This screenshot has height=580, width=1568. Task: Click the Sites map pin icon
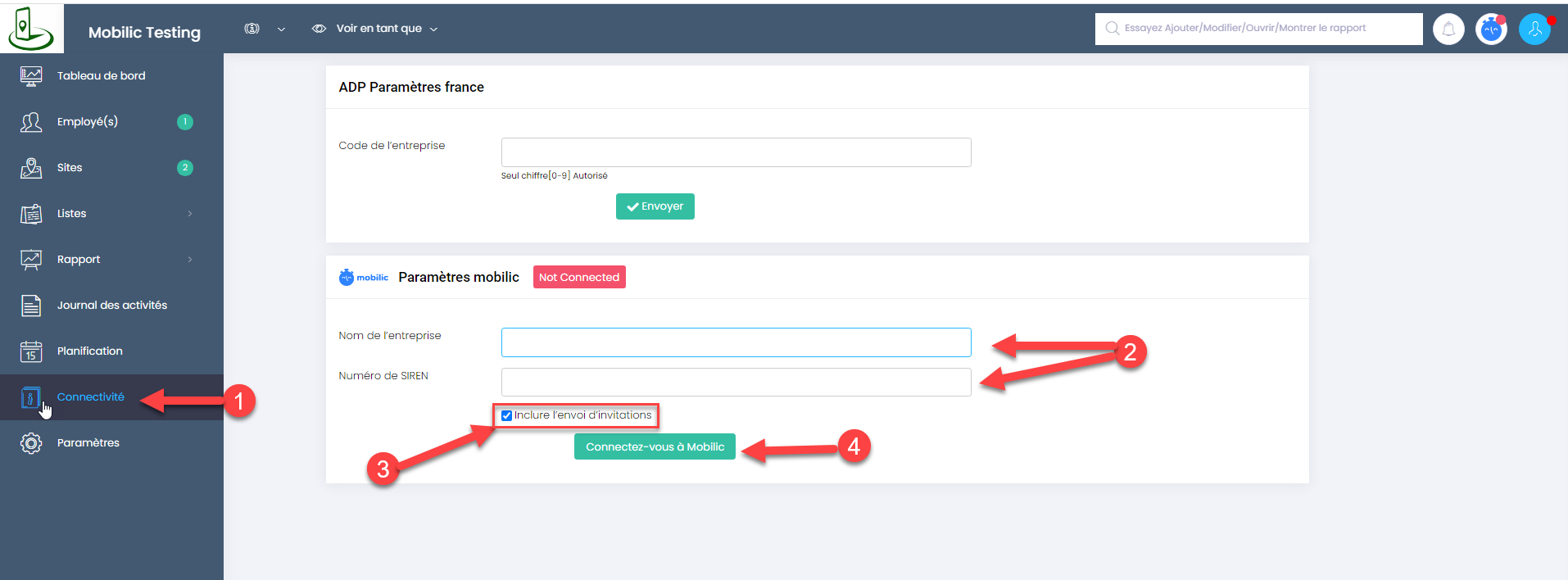tap(31, 168)
